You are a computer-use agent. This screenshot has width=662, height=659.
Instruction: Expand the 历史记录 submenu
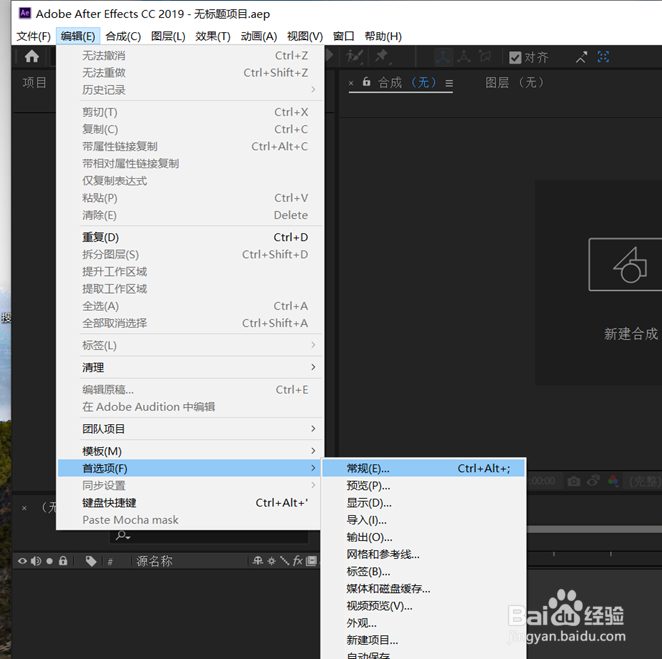[x=190, y=90]
